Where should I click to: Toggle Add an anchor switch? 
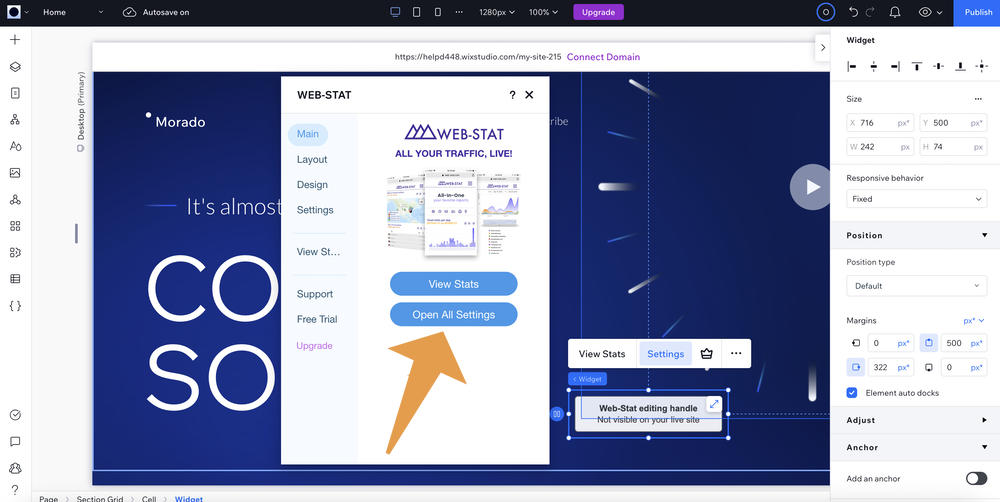976,478
